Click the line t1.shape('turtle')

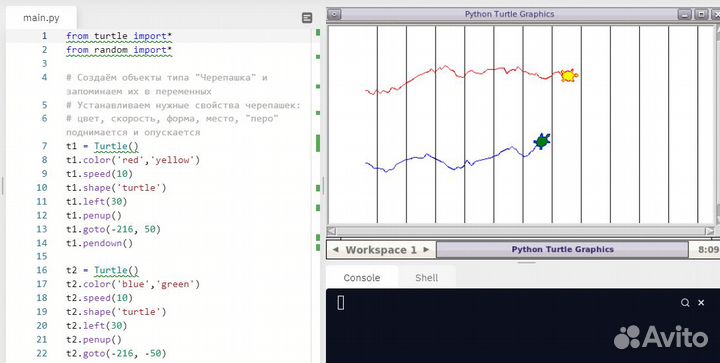(116, 188)
